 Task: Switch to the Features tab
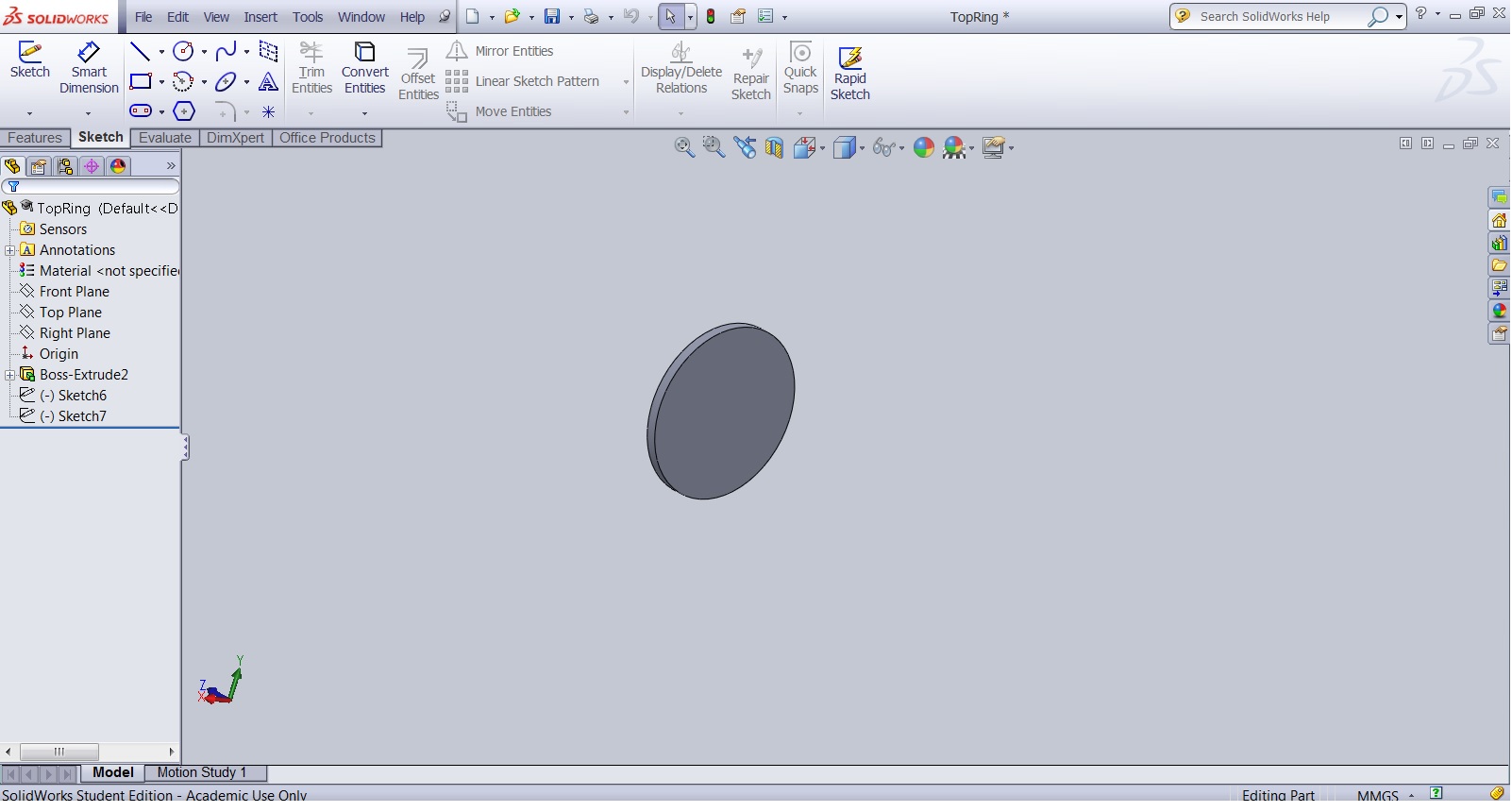[x=35, y=138]
